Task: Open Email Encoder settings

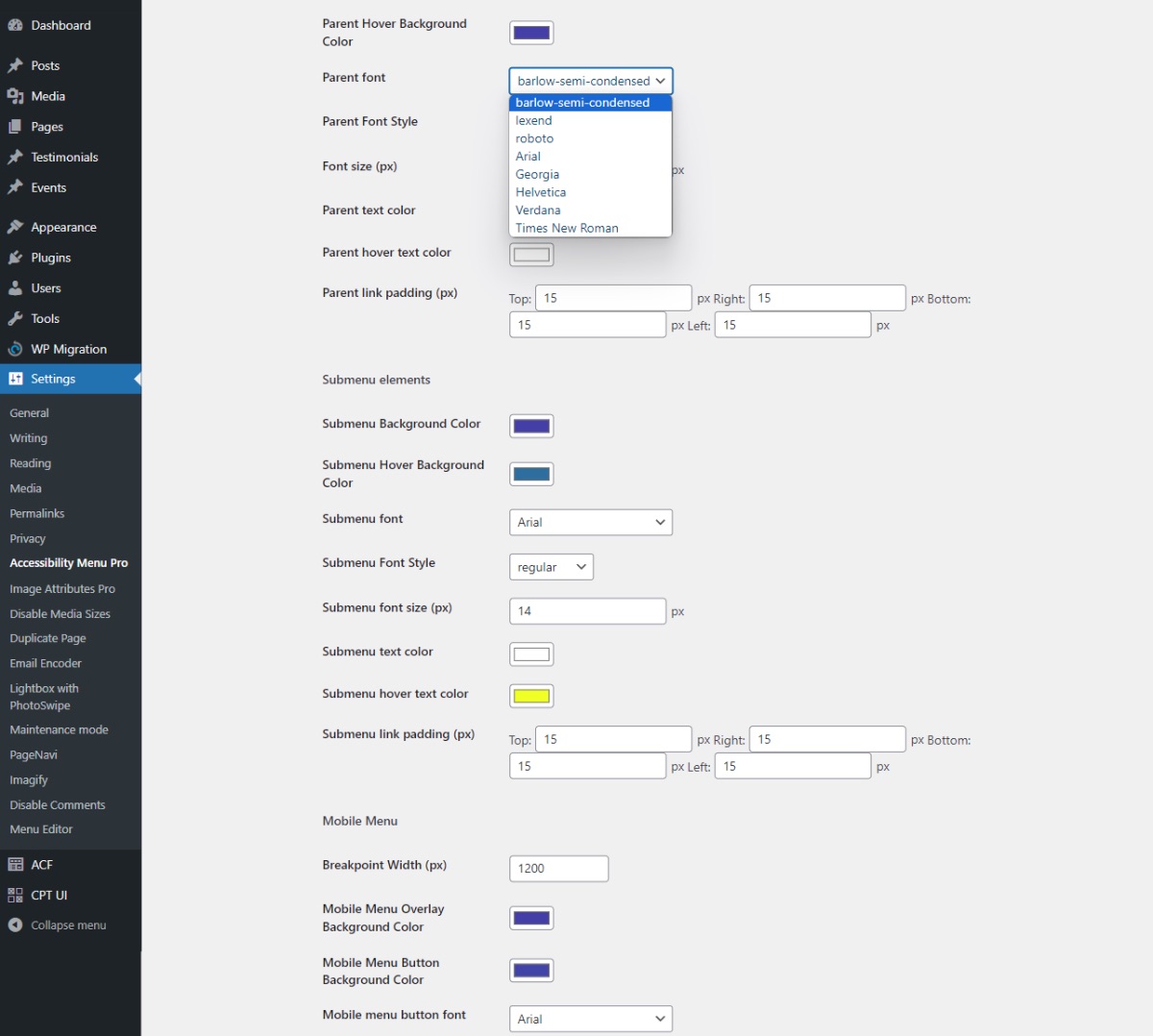Action: pyautogui.click(x=45, y=663)
